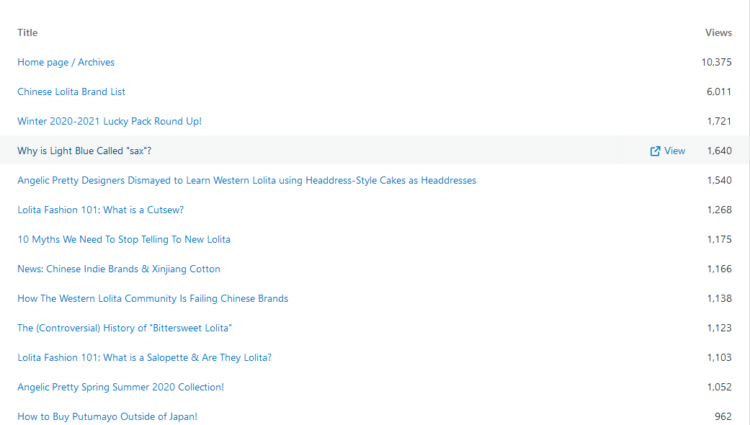750x425 pixels.
Task: Click the 1,640 views value on the highlighted row
Action: (719, 151)
